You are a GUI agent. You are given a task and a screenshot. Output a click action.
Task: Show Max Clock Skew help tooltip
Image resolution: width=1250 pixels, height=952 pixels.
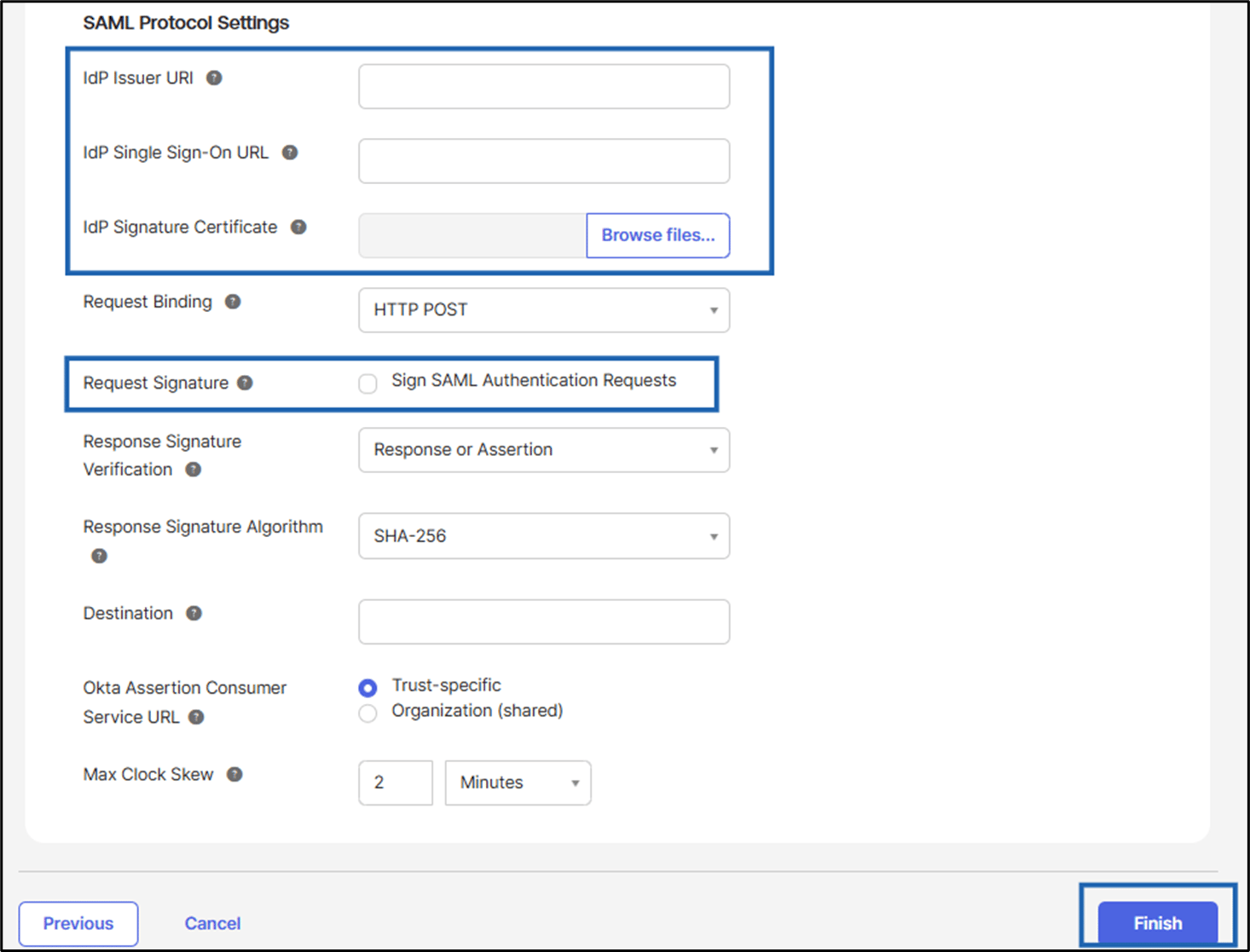(x=234, y=775)
